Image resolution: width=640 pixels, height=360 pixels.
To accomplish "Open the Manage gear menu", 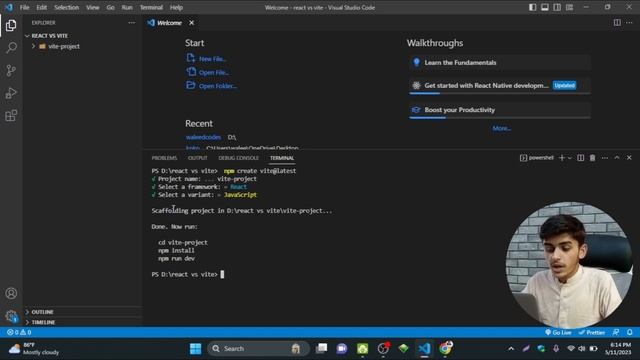I will [11, 316].
